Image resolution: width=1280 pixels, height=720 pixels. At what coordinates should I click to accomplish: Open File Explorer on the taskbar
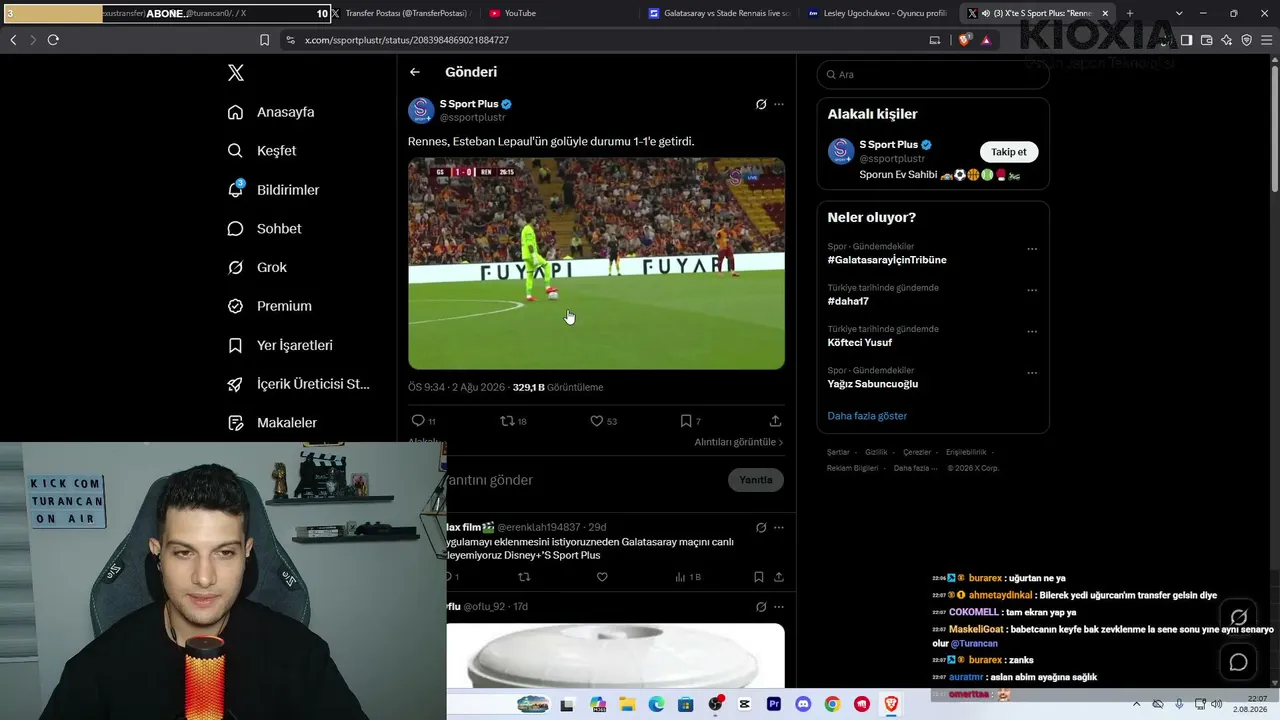(627, 705)
